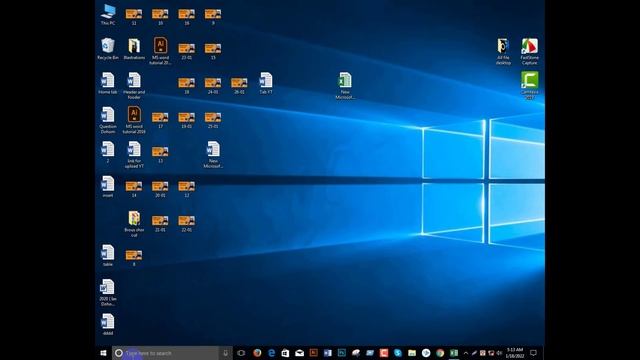The image size is (640, 360).
Task: Launch Google Chrome from the taskbar
Action: (440, 353)
